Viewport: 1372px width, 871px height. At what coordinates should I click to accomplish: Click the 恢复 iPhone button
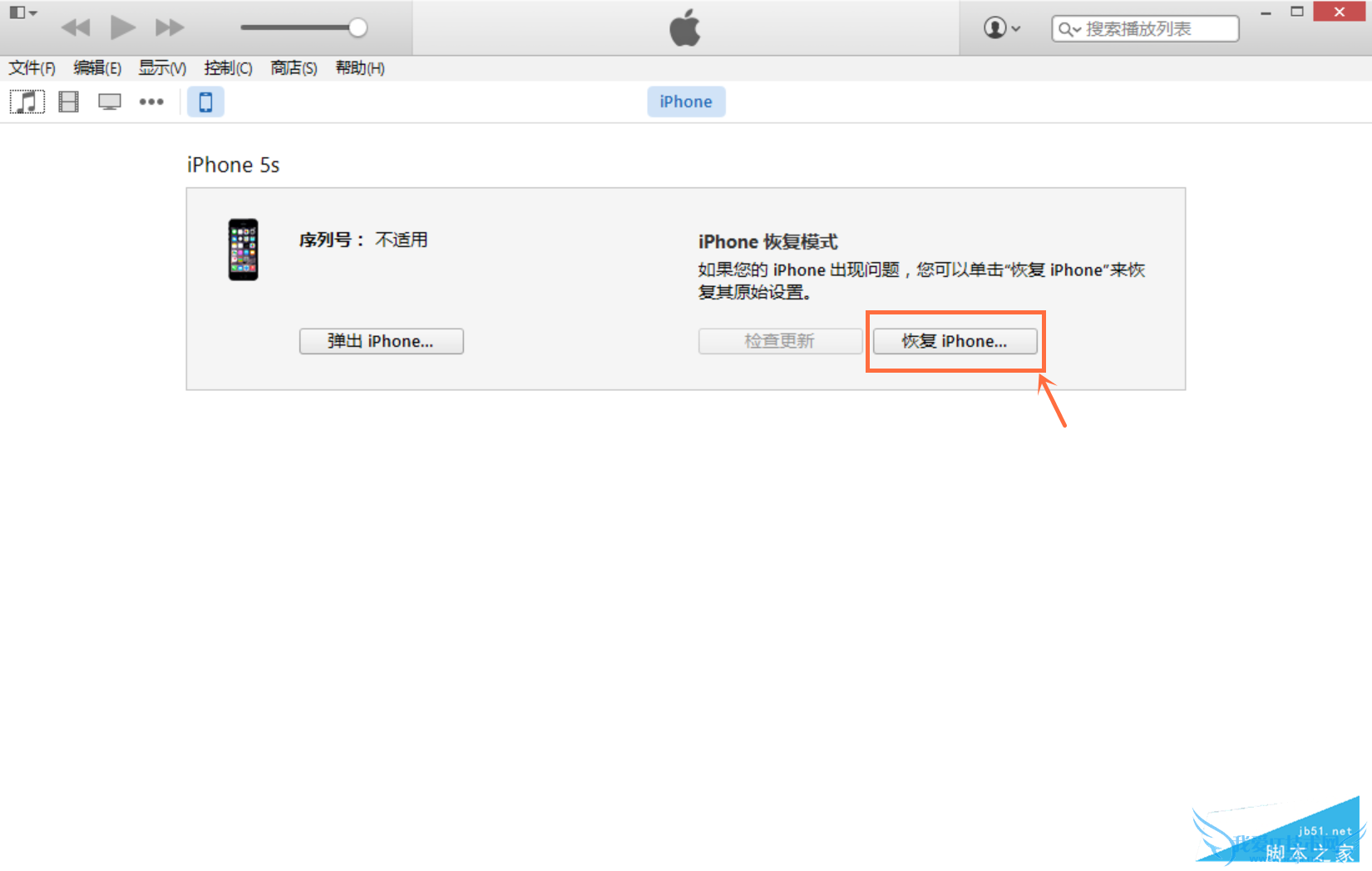coord(955,341)
